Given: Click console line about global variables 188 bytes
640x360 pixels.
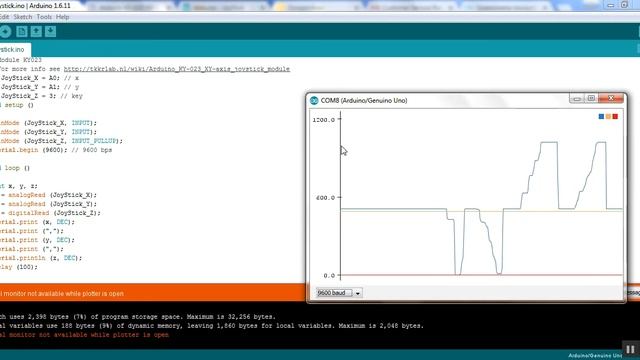Looking at the screenshot, I should (x=212, y=325).
